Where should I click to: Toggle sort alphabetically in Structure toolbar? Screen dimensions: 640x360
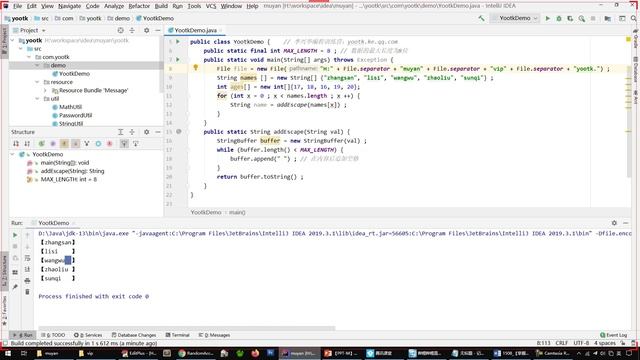coord(27,144)
